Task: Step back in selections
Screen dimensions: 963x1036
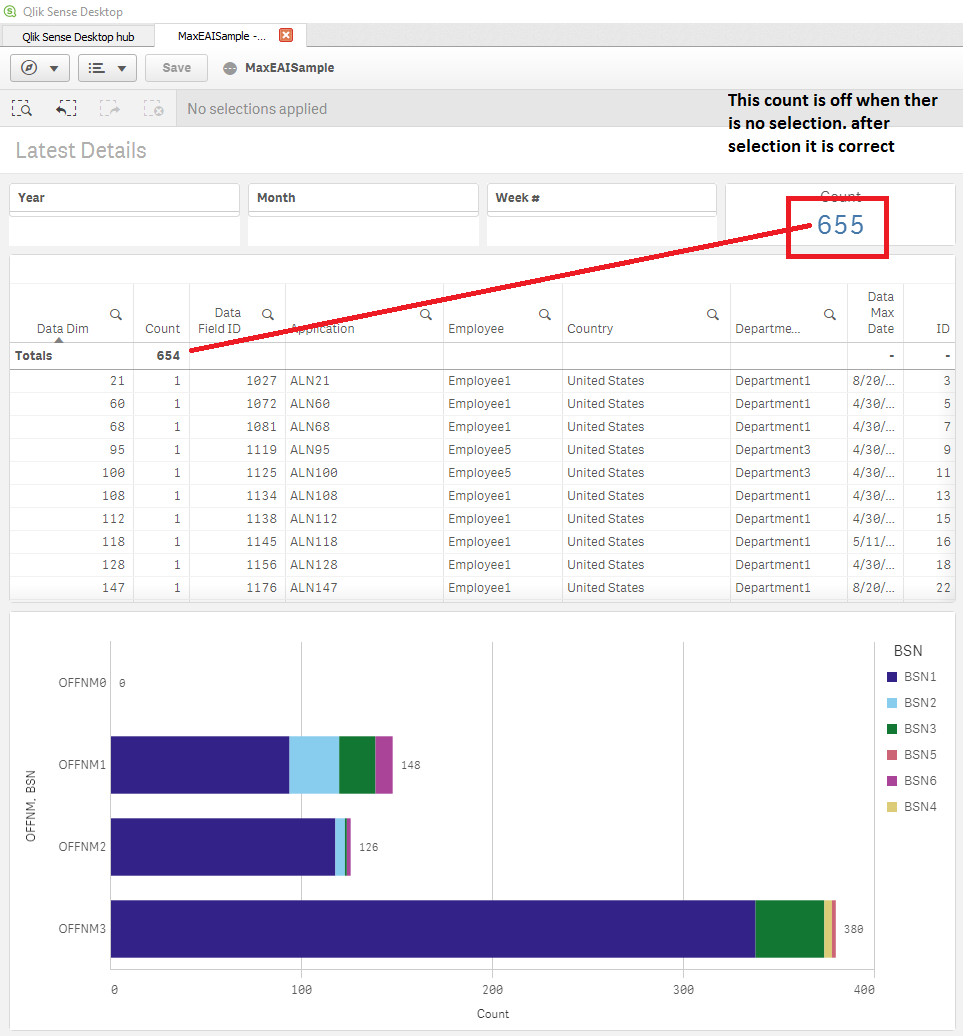Action: pos(66,109)
